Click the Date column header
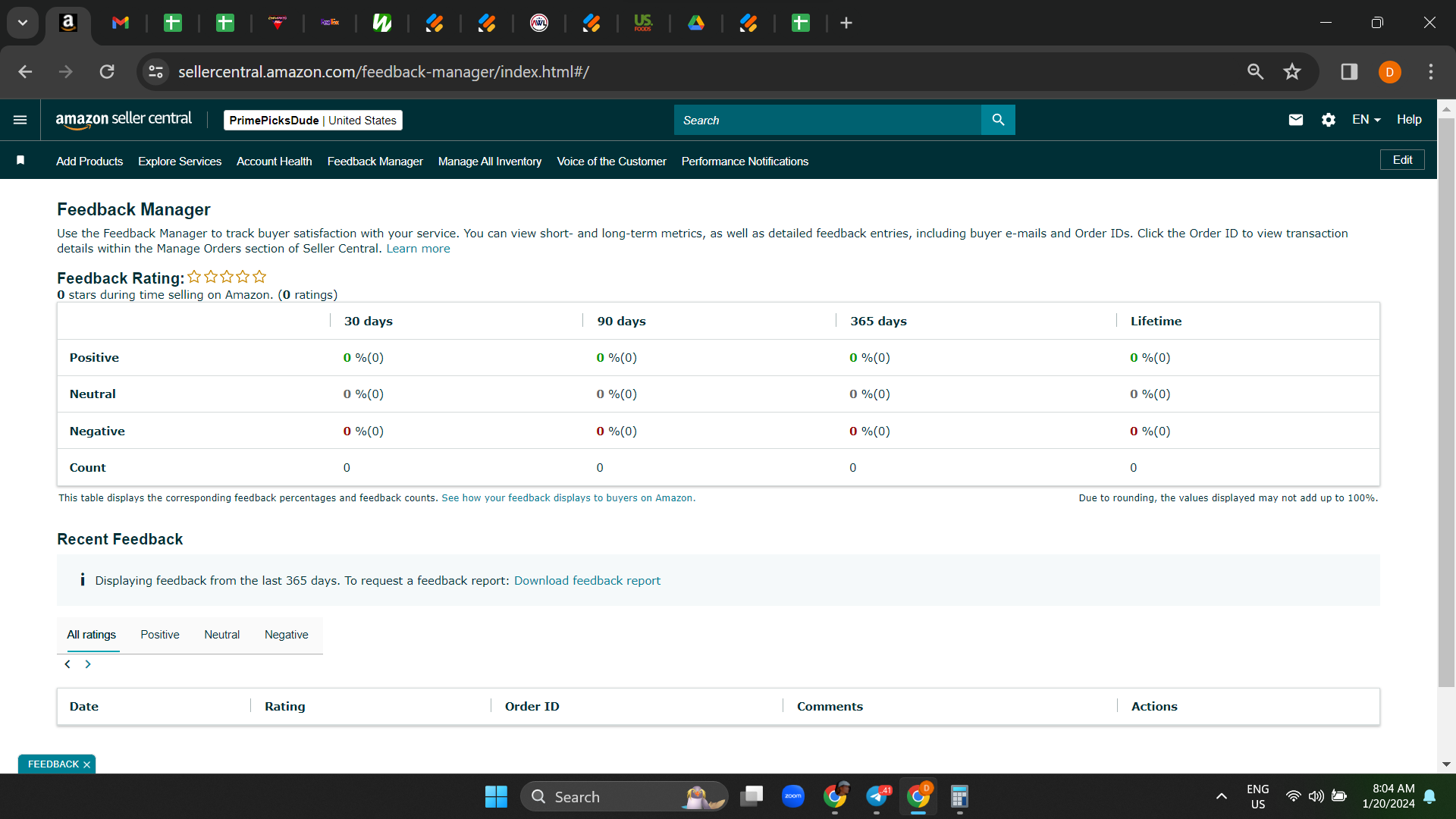 point(84,707)
